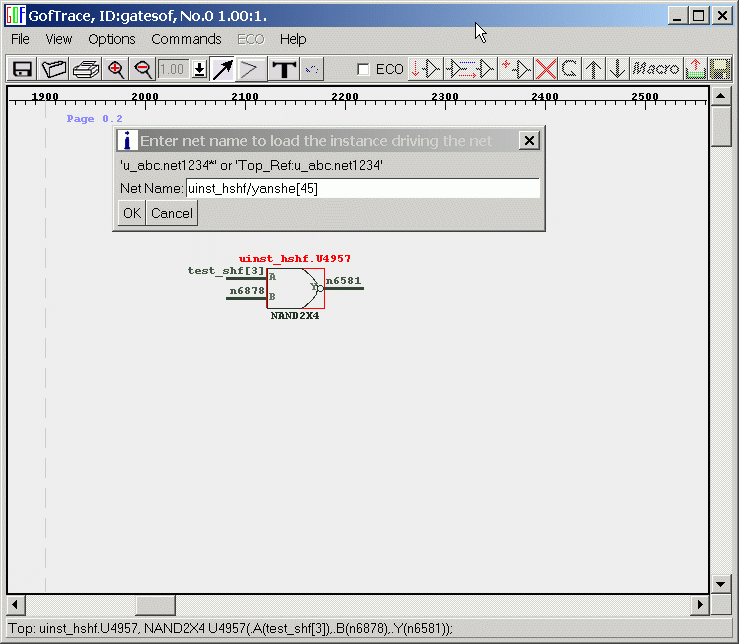The height and width of the screenshot is (644, 739).
Task: Open the View menu
Action: 59,39
